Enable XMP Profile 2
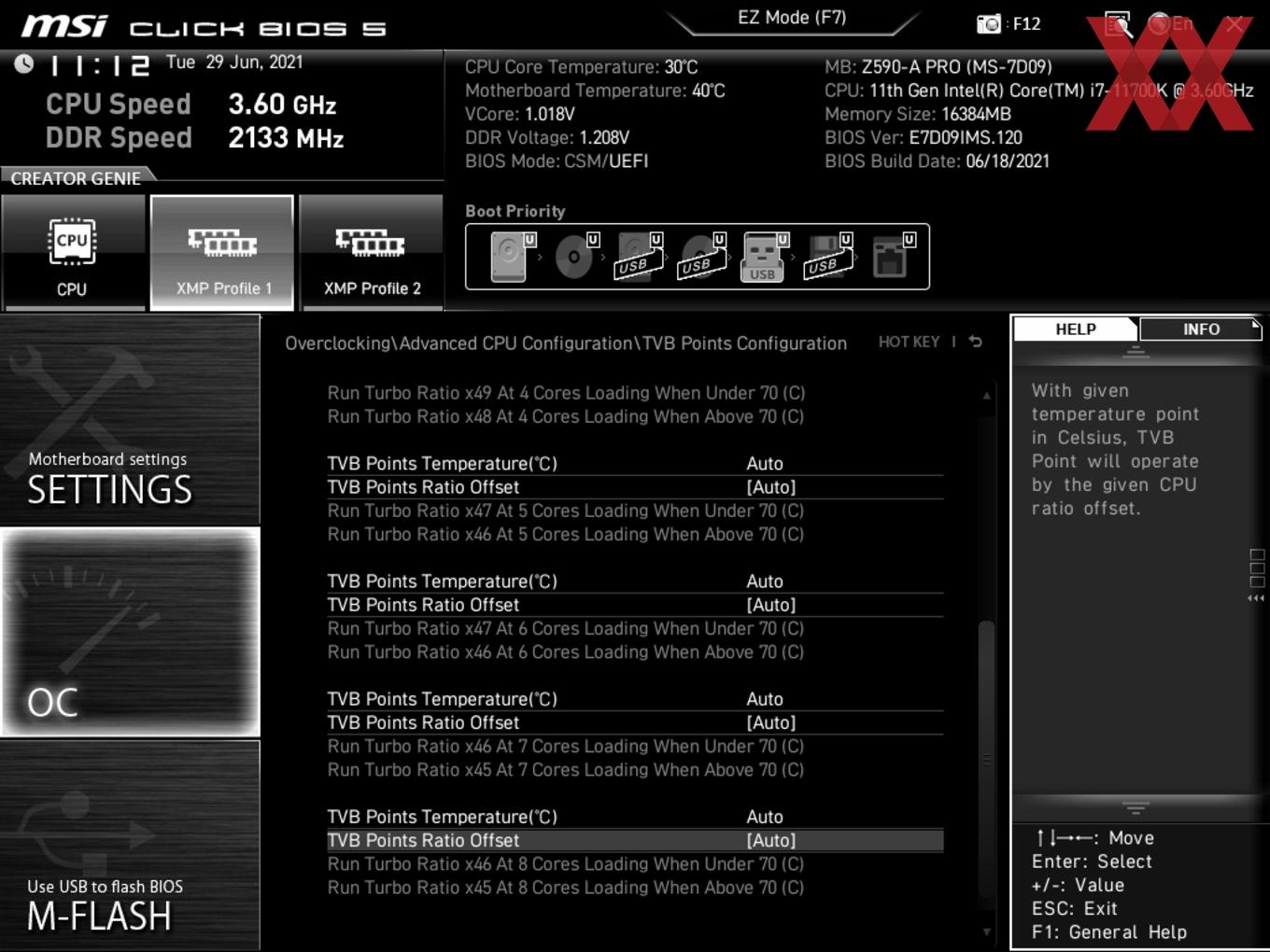 coord(372,252)
